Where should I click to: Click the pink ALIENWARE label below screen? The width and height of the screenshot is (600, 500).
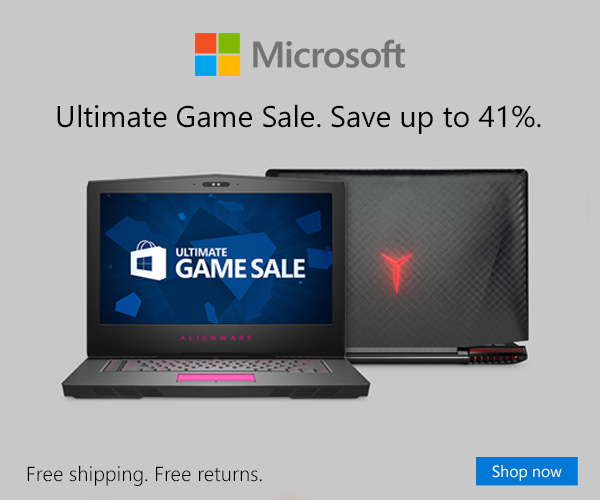pyautogui.click(x=216, y=338)
